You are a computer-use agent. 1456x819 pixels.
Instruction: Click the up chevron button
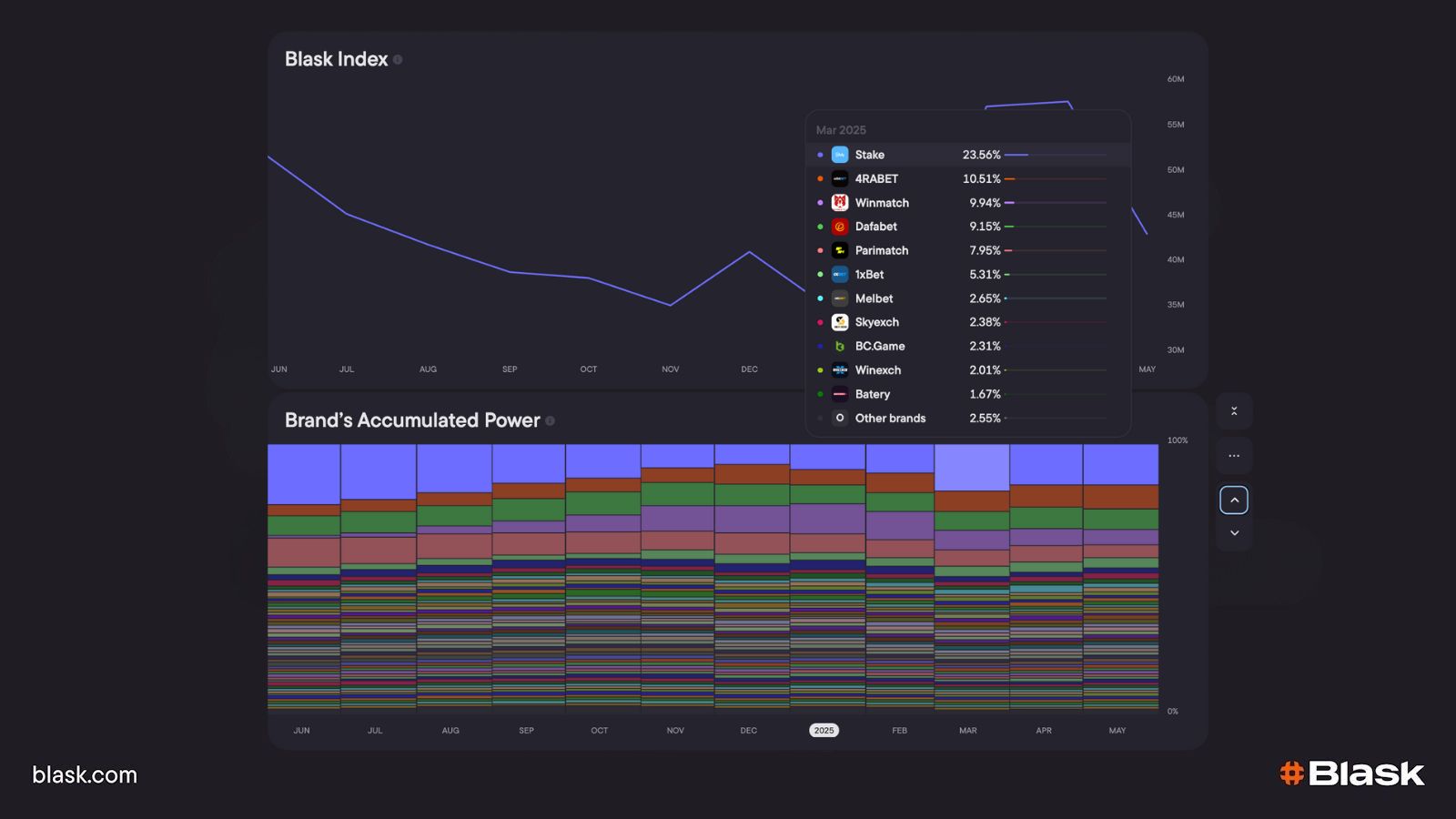coord(1234,500)
